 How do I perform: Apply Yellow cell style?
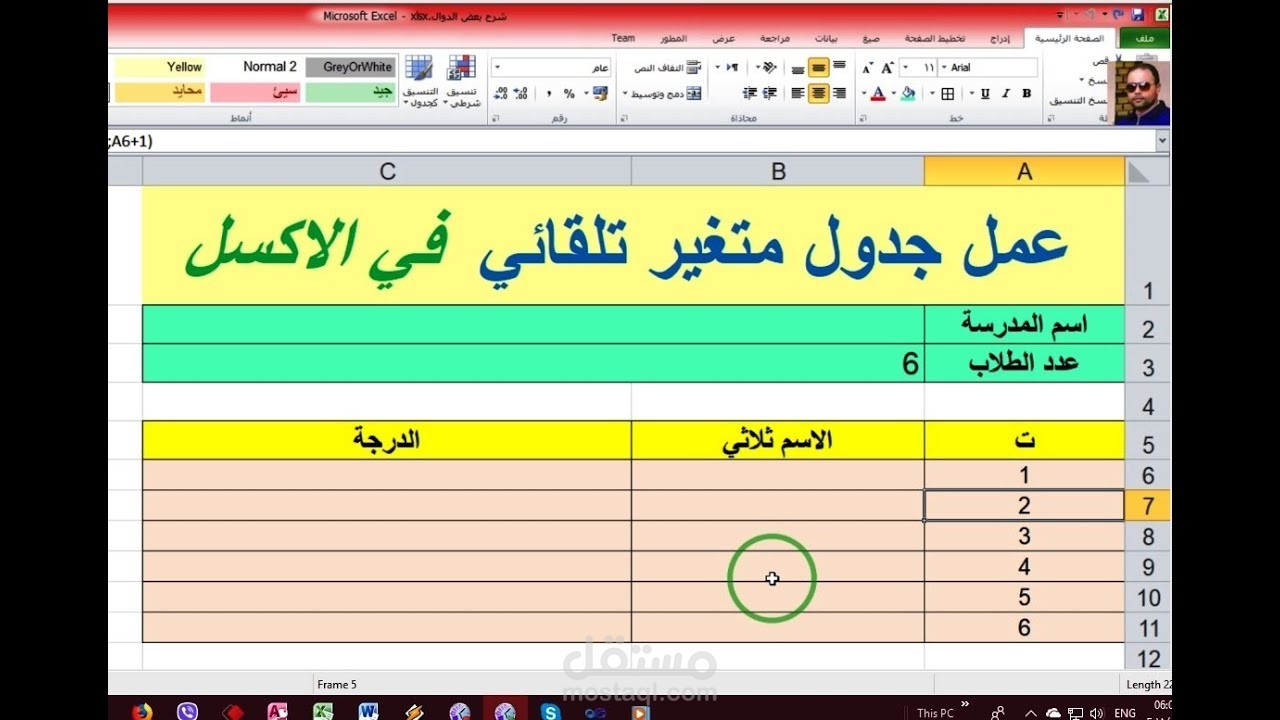tap(160, 67)
